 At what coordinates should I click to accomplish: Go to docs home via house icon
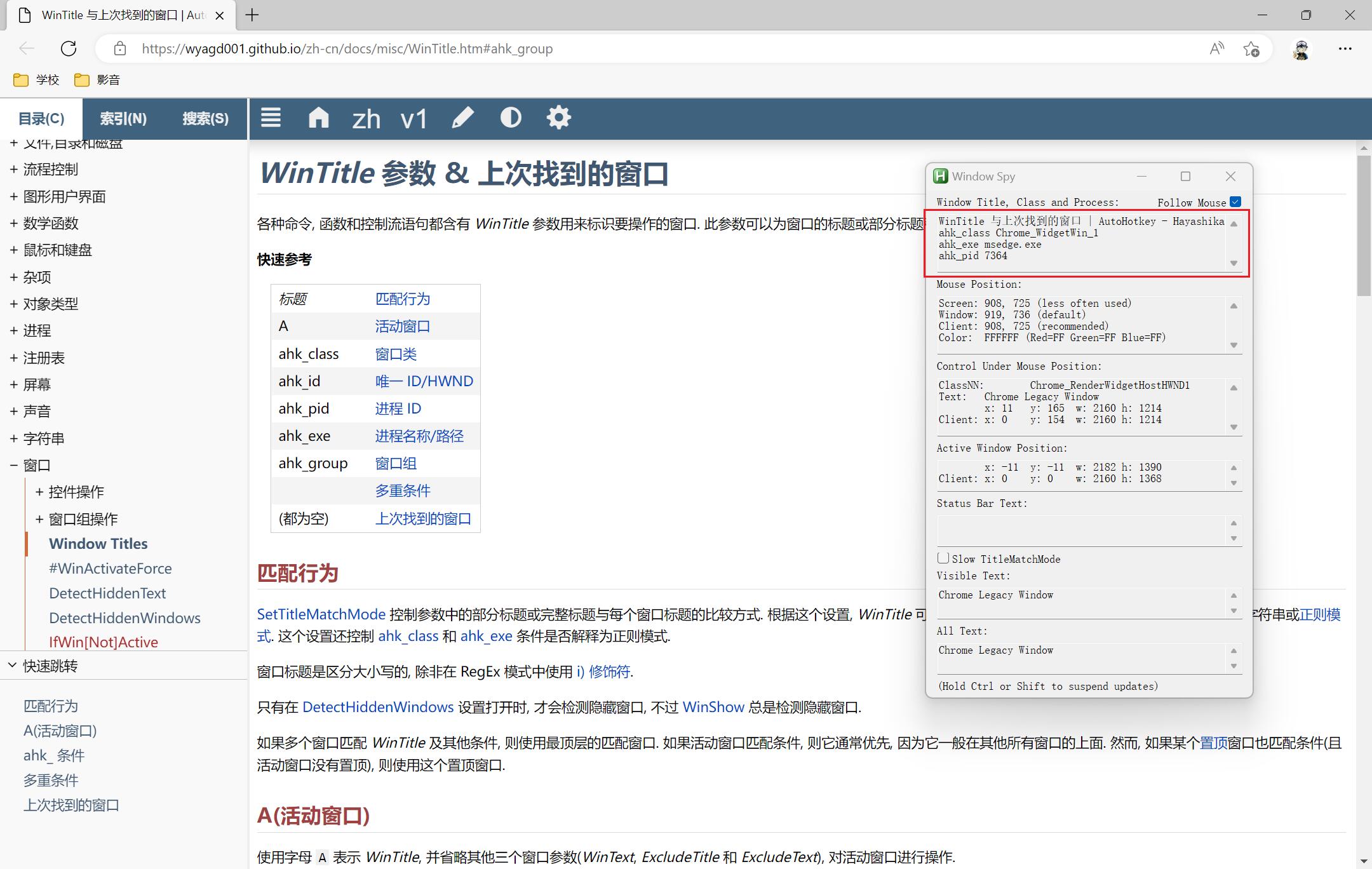click(318, 118)
